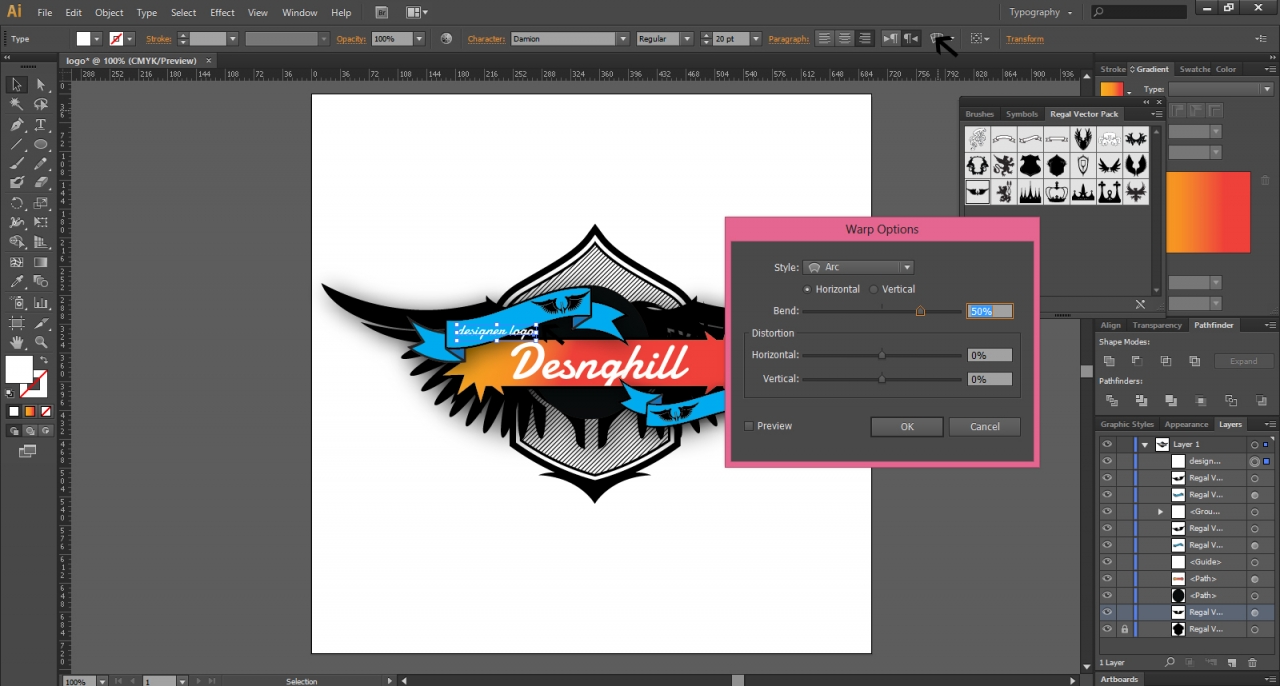Image resolution: width=1280 pixels, height=686 pixels.
Task: Collapse the Layer 1 disclosure triangle
Action: pos(1144,444)
